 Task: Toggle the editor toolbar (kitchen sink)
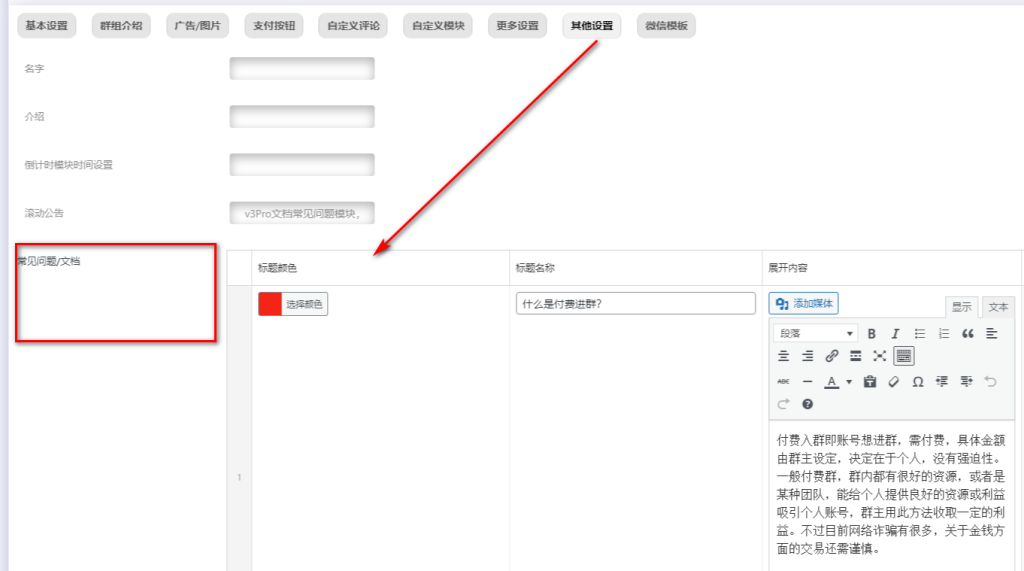coord(904,356)
